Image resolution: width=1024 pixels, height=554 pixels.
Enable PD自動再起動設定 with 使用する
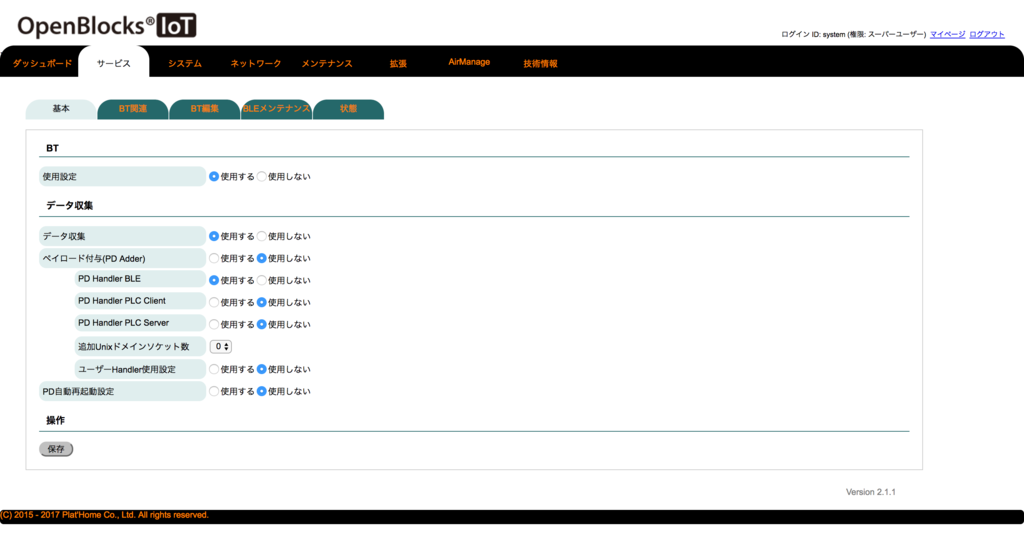click(x=214, y=391)
